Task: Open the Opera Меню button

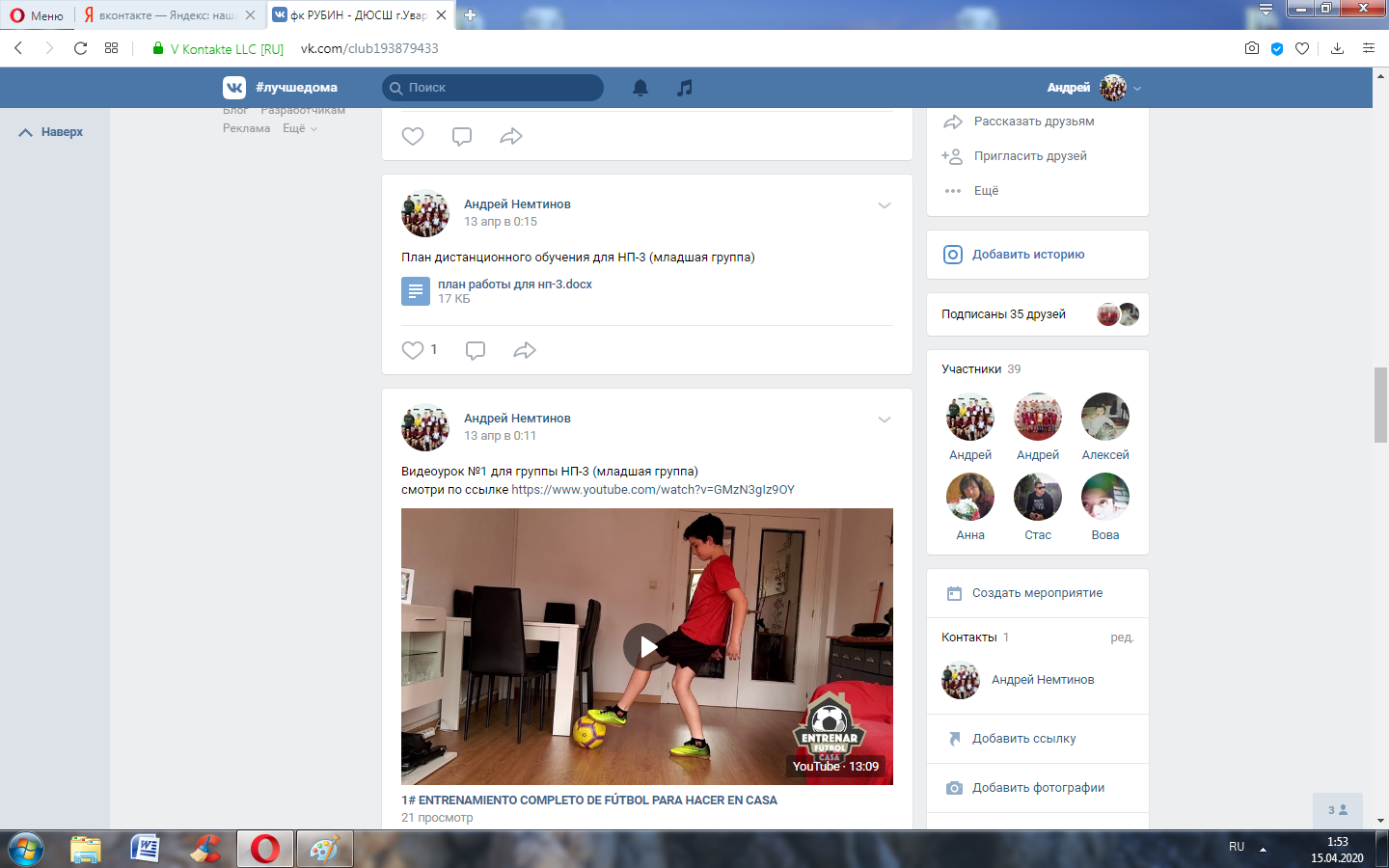Action: tap(37, 15)
